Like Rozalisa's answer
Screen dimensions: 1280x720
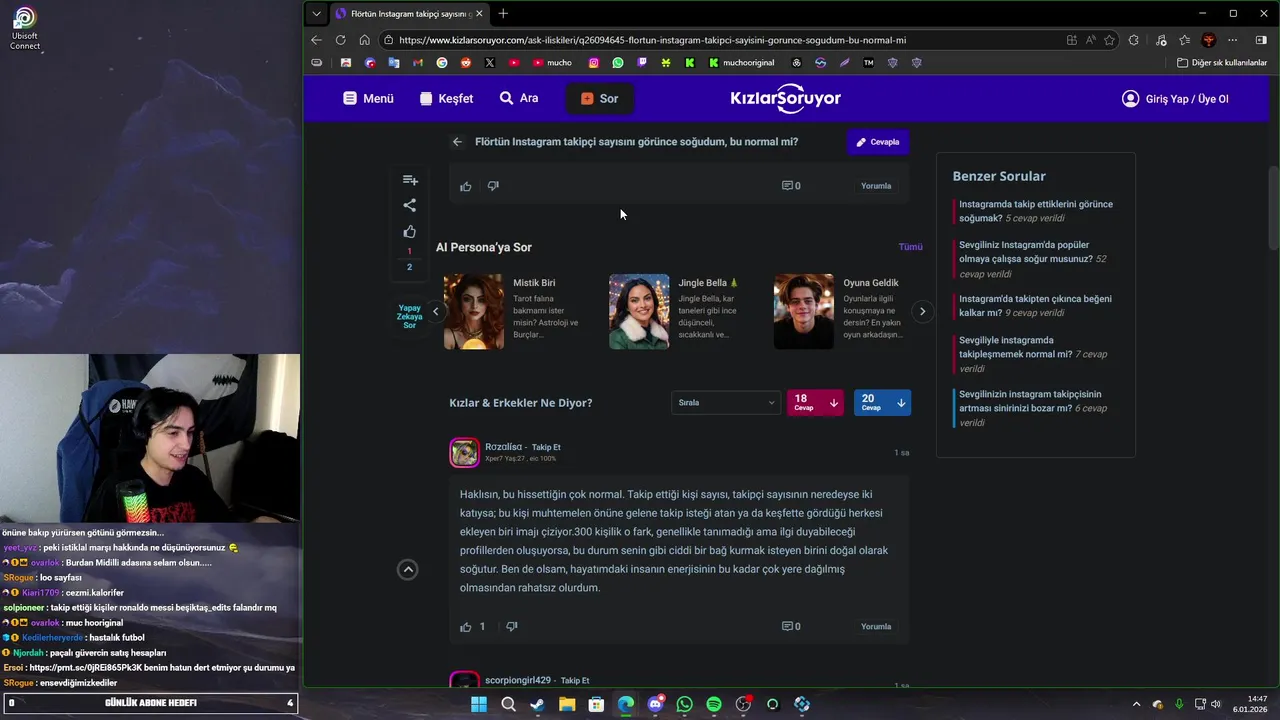(x=466, y=627)
